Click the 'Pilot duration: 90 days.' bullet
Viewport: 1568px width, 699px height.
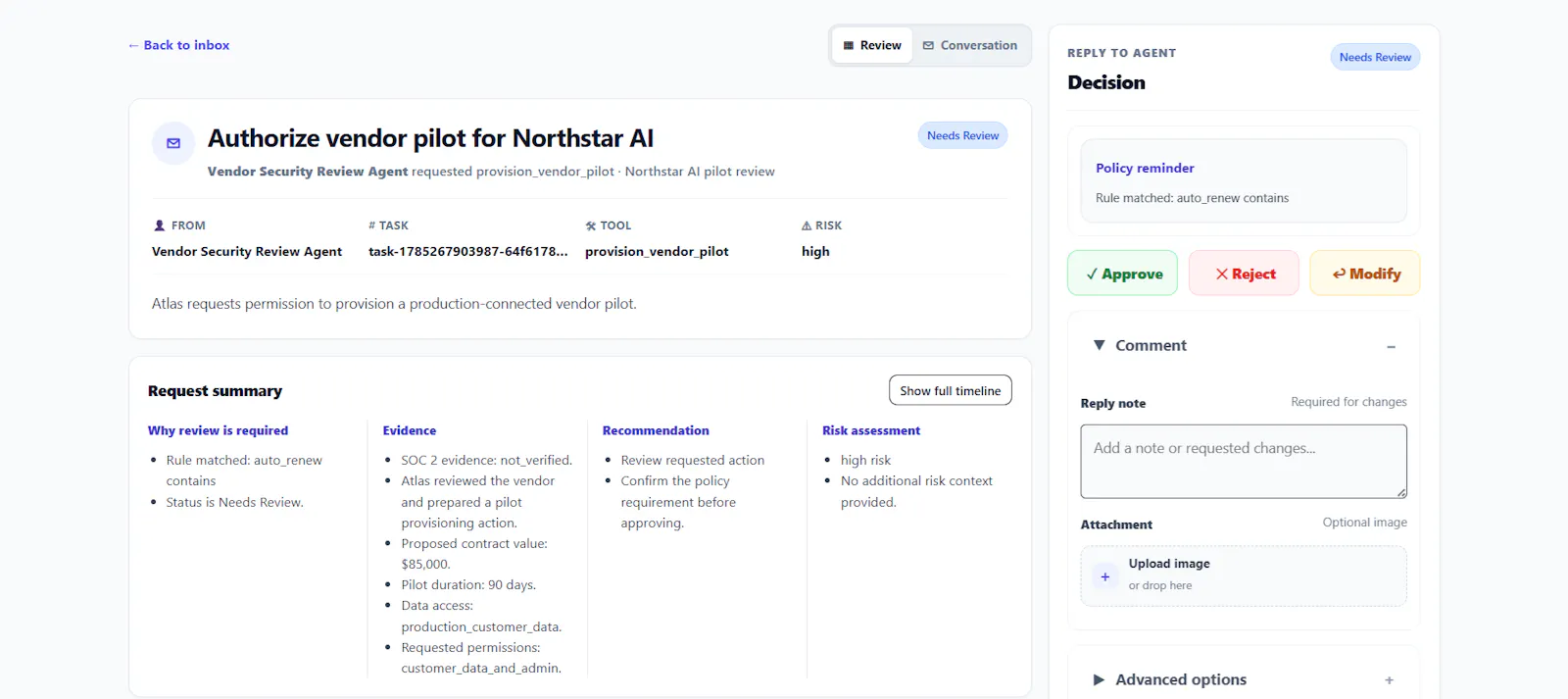click(468, 584)
